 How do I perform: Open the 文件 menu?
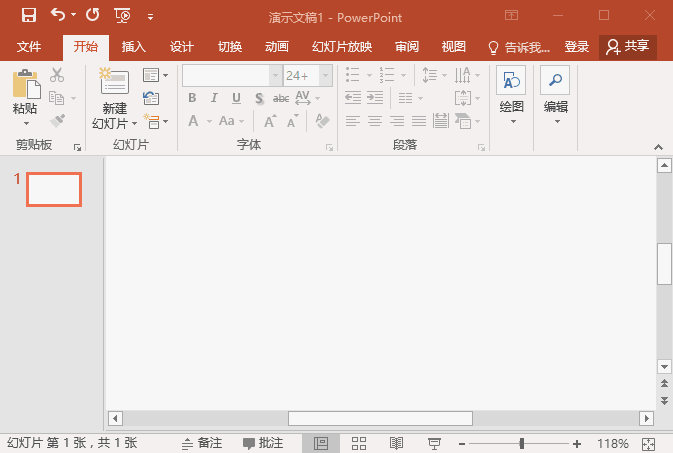click(x=29, y=46)
